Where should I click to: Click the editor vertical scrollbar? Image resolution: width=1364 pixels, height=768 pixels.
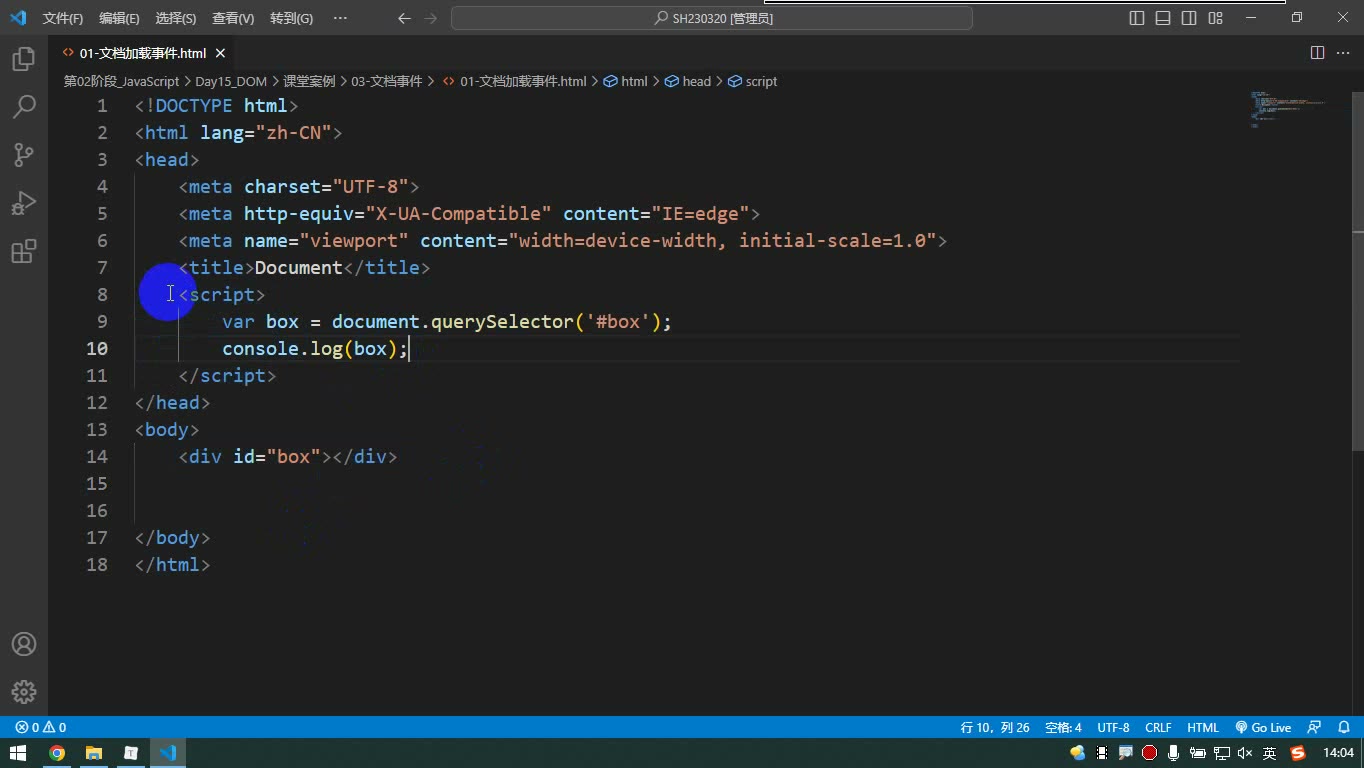[1357, 270]
